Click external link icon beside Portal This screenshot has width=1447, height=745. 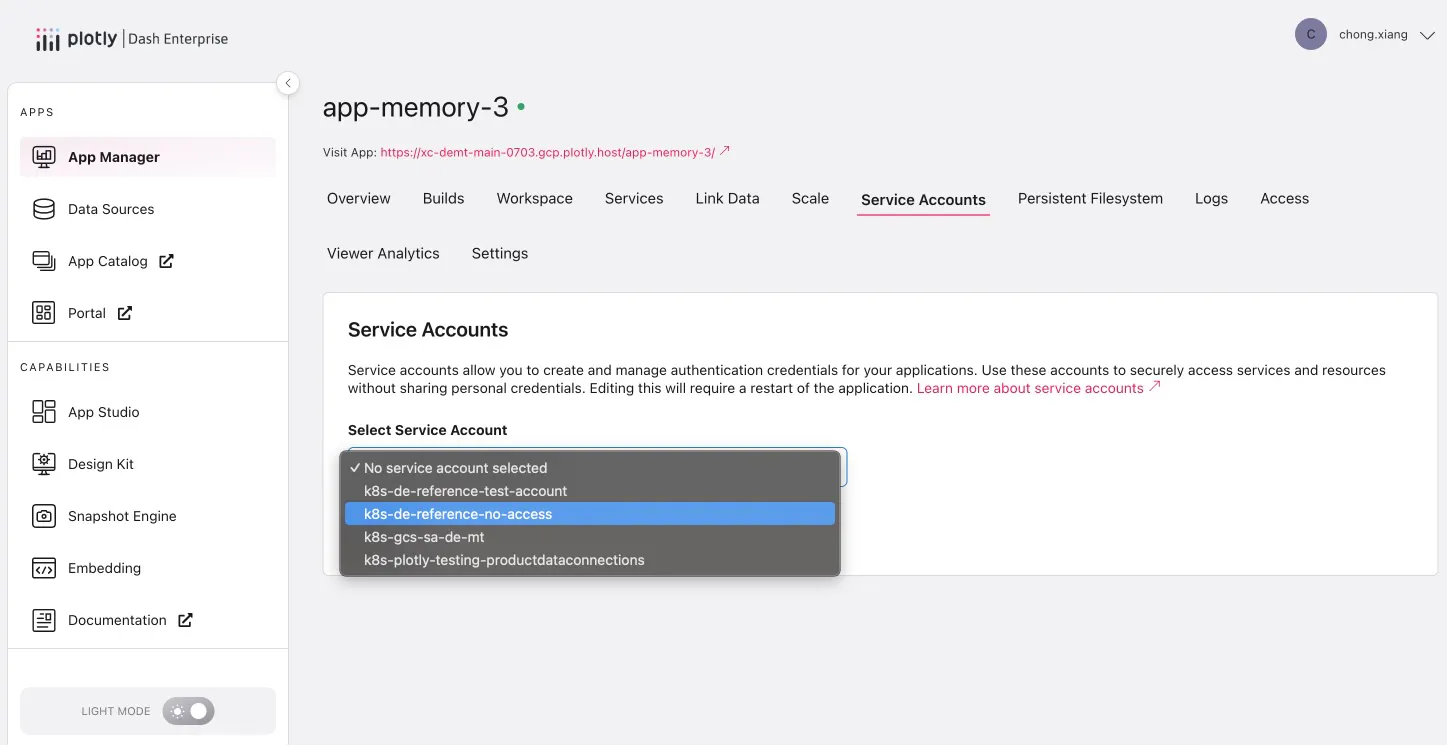125,313
